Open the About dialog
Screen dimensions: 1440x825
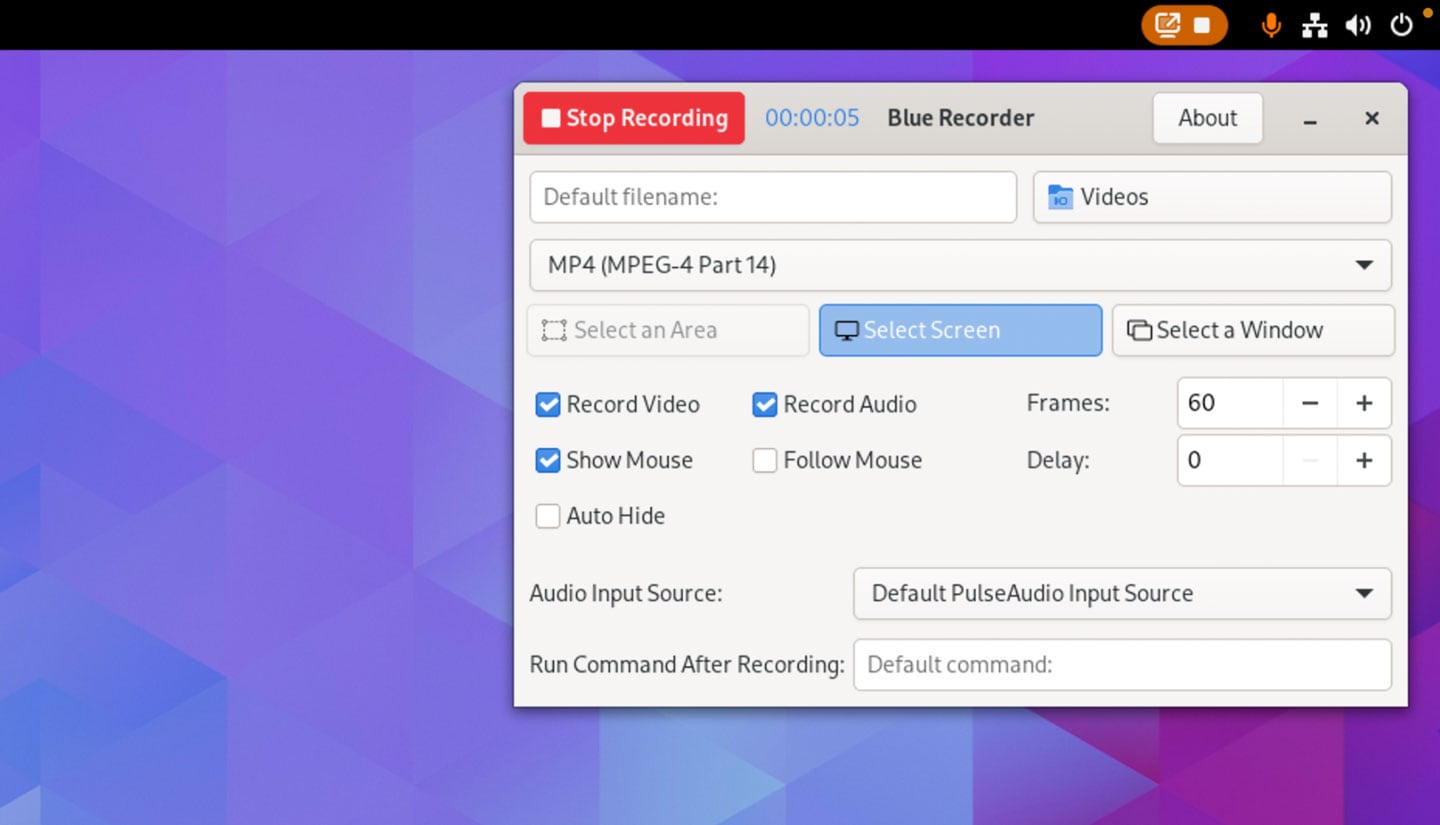point(1207,118)
